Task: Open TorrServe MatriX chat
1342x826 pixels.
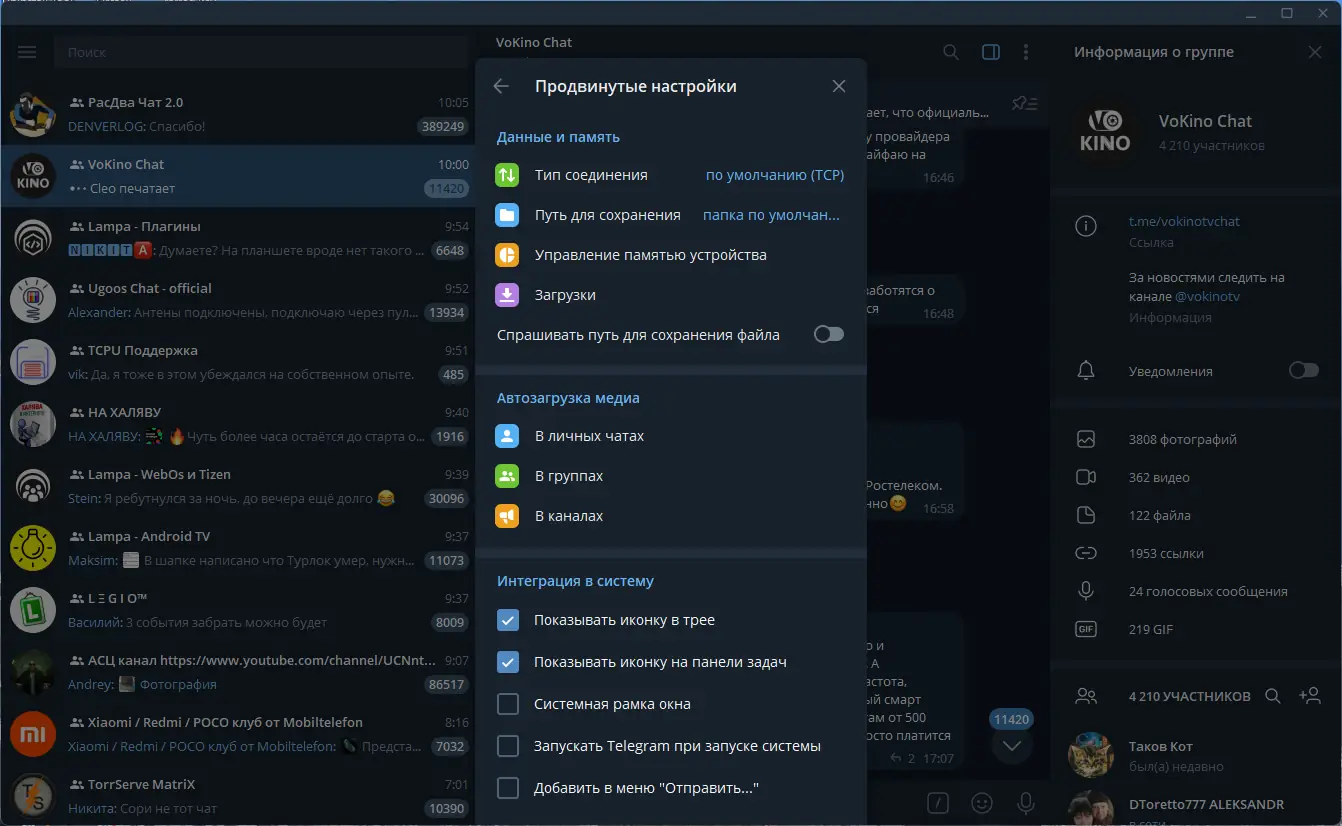Action: (x=238, y=796)
